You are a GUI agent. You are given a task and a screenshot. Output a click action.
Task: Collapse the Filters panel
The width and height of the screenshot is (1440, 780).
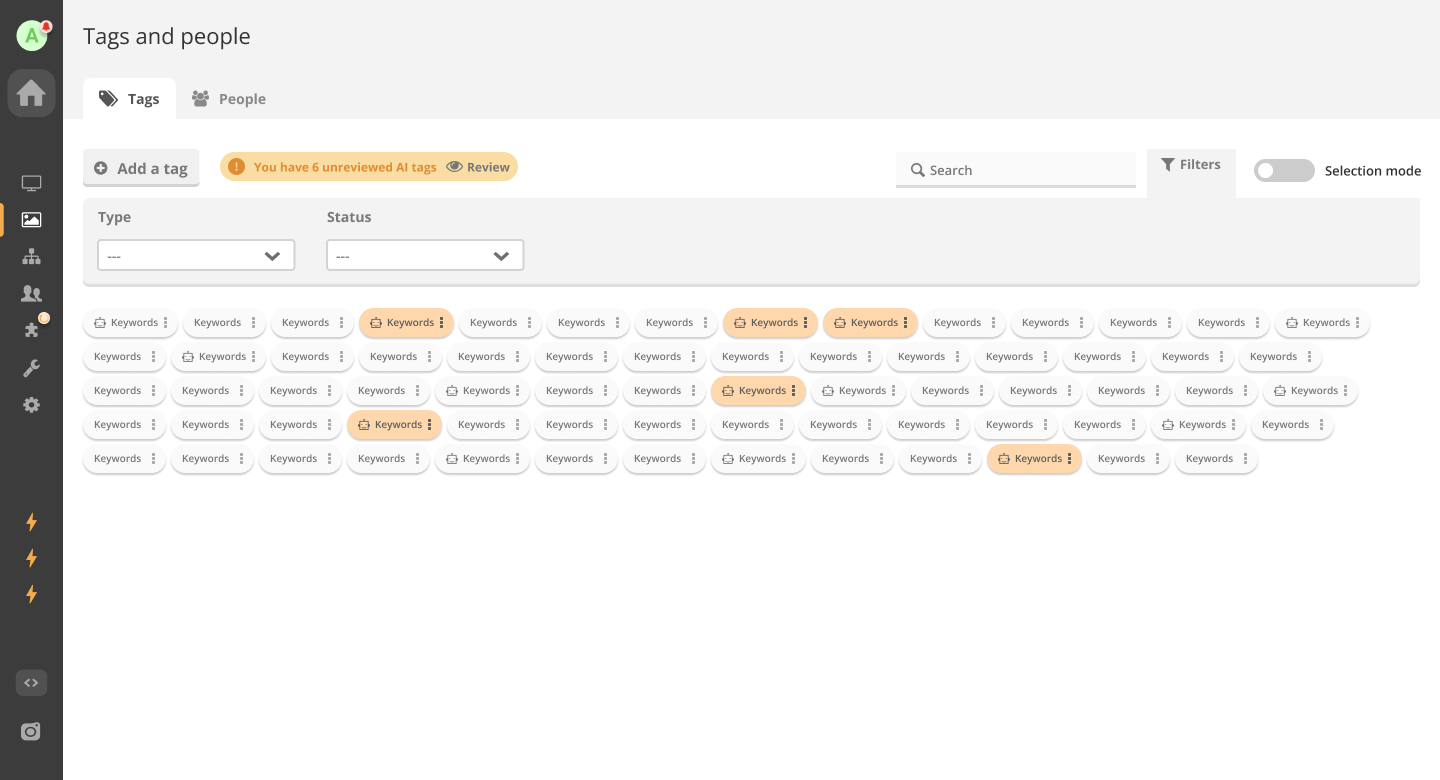click(1190, 165)
